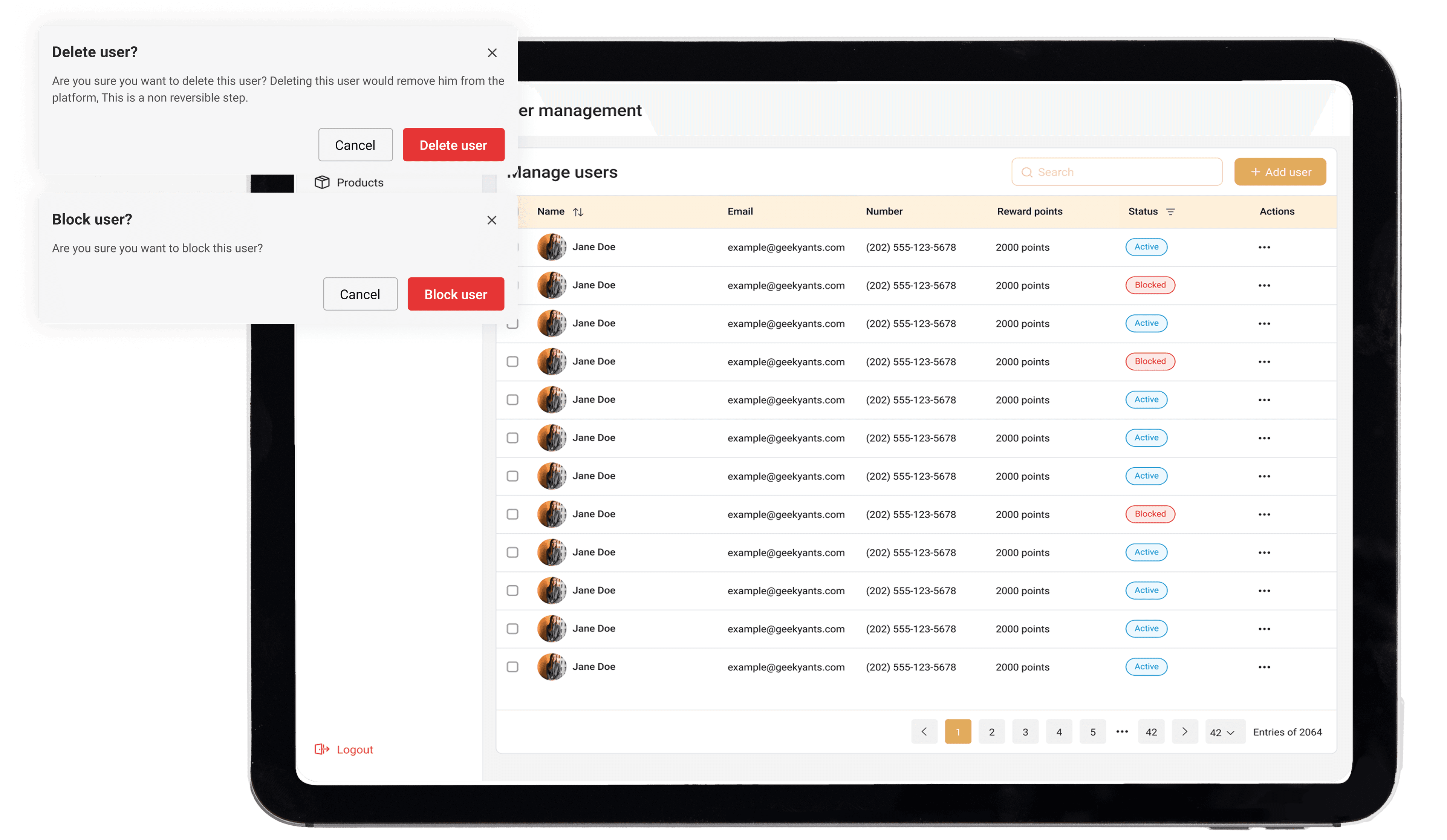Viewport: 1447px width, 840px height.
Task: Open the entries-per-page dropdown showing 42
Action: pyautogui.click(x=1225, y=731)
